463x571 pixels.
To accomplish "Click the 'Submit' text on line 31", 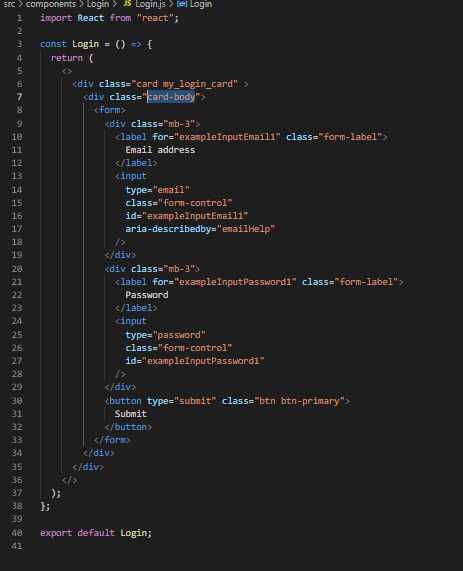I will (x=131, y=414).
